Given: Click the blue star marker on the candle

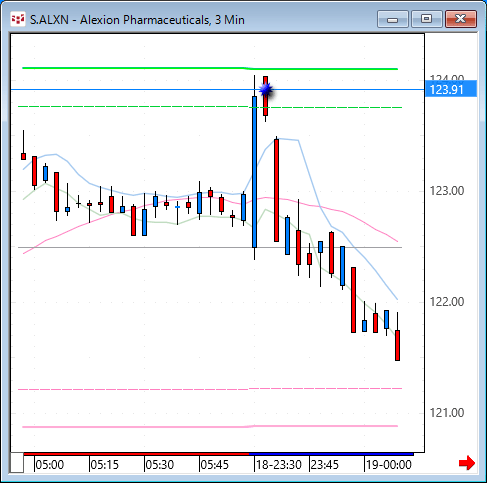Looking at the screenshot, I should 266,90.
